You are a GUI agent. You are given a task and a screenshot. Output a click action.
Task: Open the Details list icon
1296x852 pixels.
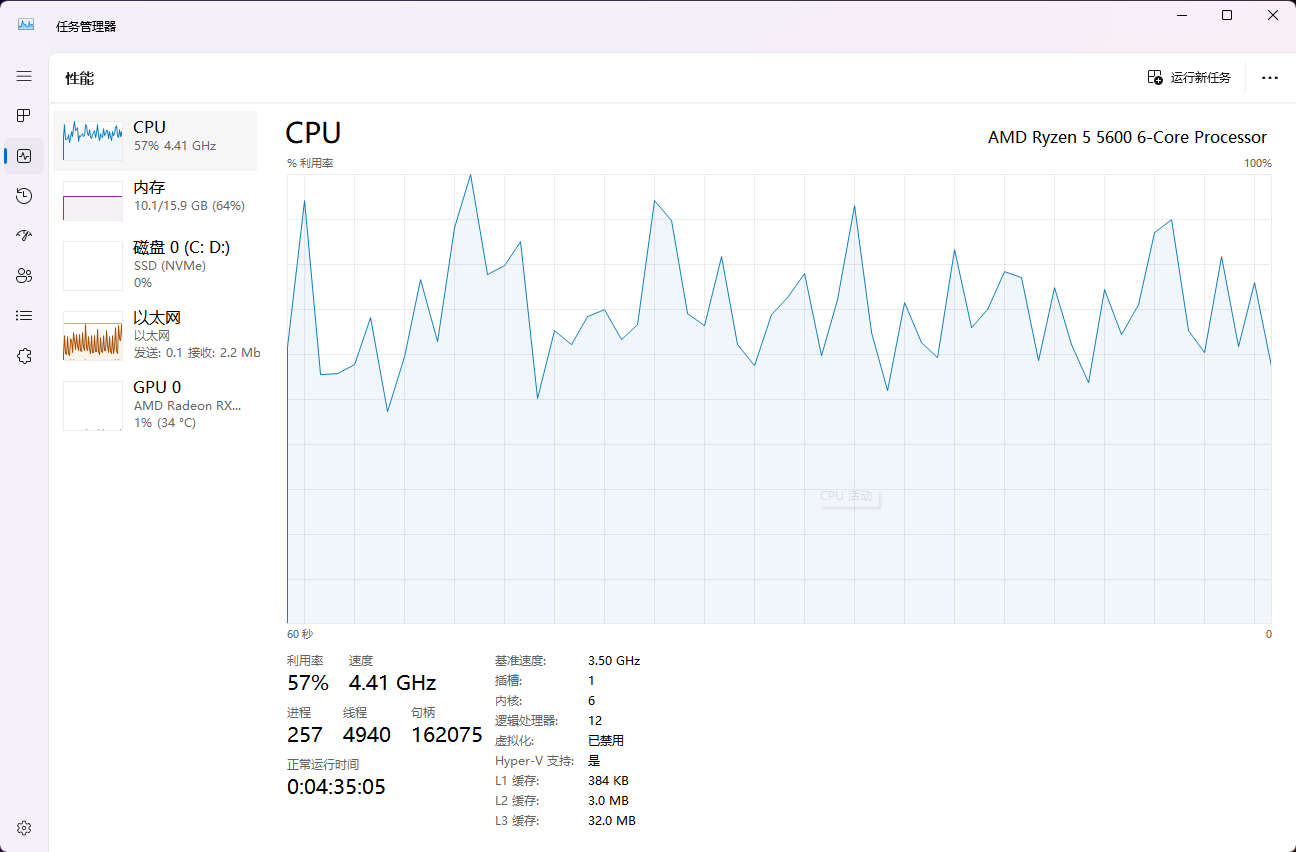coord(24,316)
